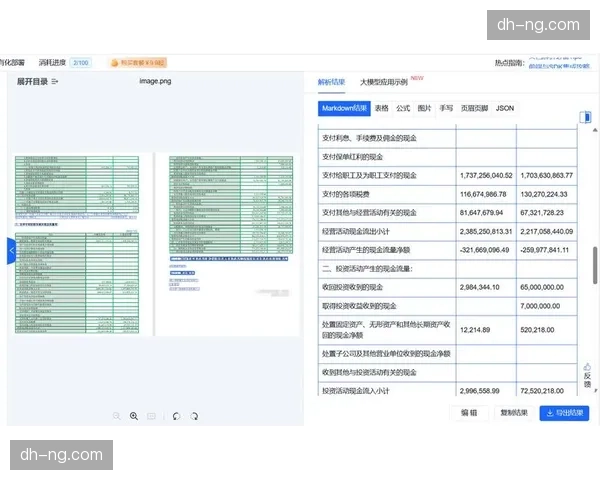600x480 pixels.
Task: Click the 处置子公司及其他营业单位收到的现金净额 cell
Action: (386, 354)
